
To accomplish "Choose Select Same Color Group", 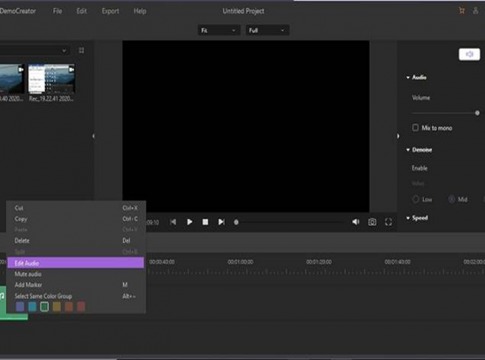I will click(76, 296).
